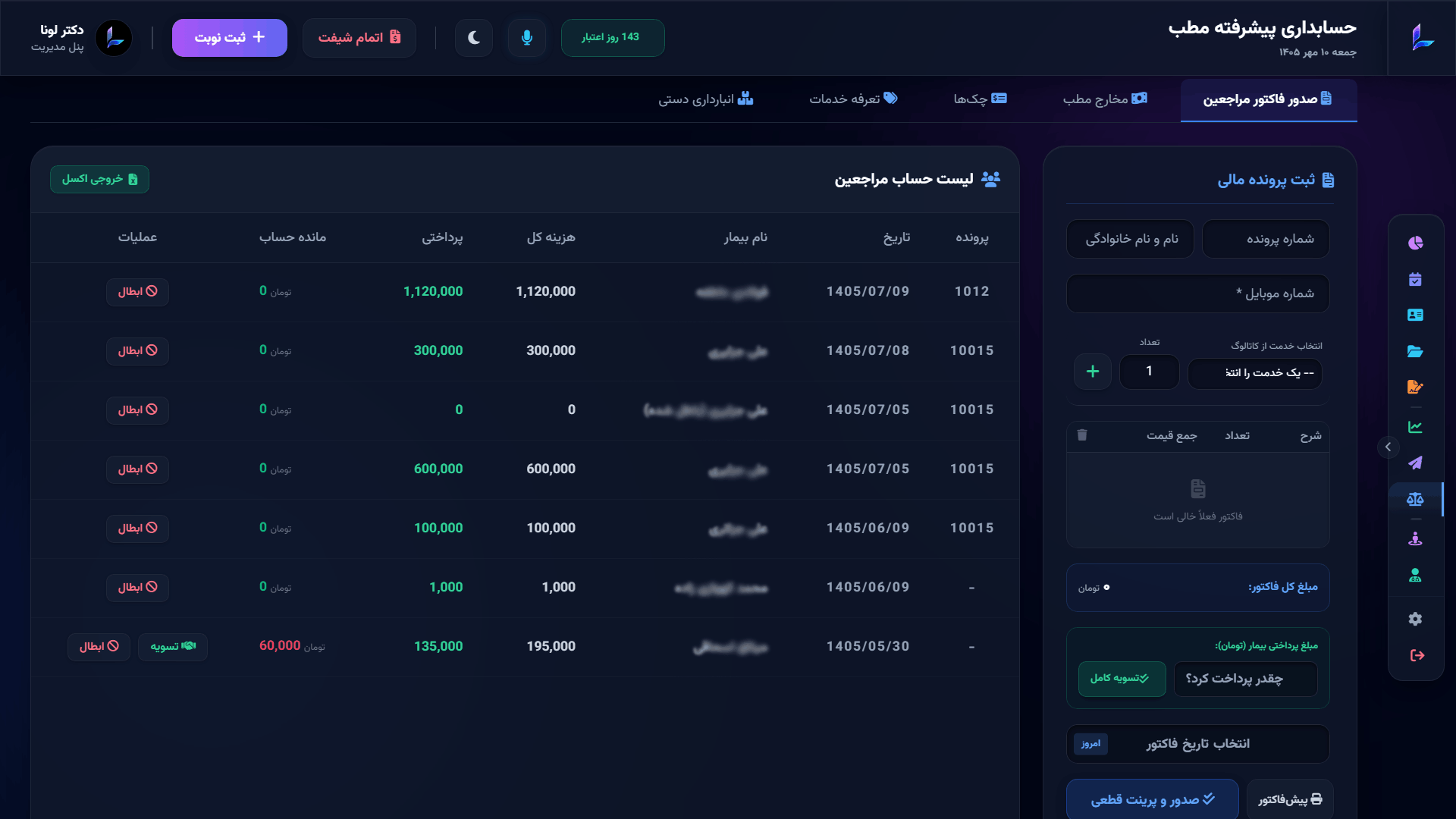Open the settings gear sidebar icon

click(x=1415, y=619)
